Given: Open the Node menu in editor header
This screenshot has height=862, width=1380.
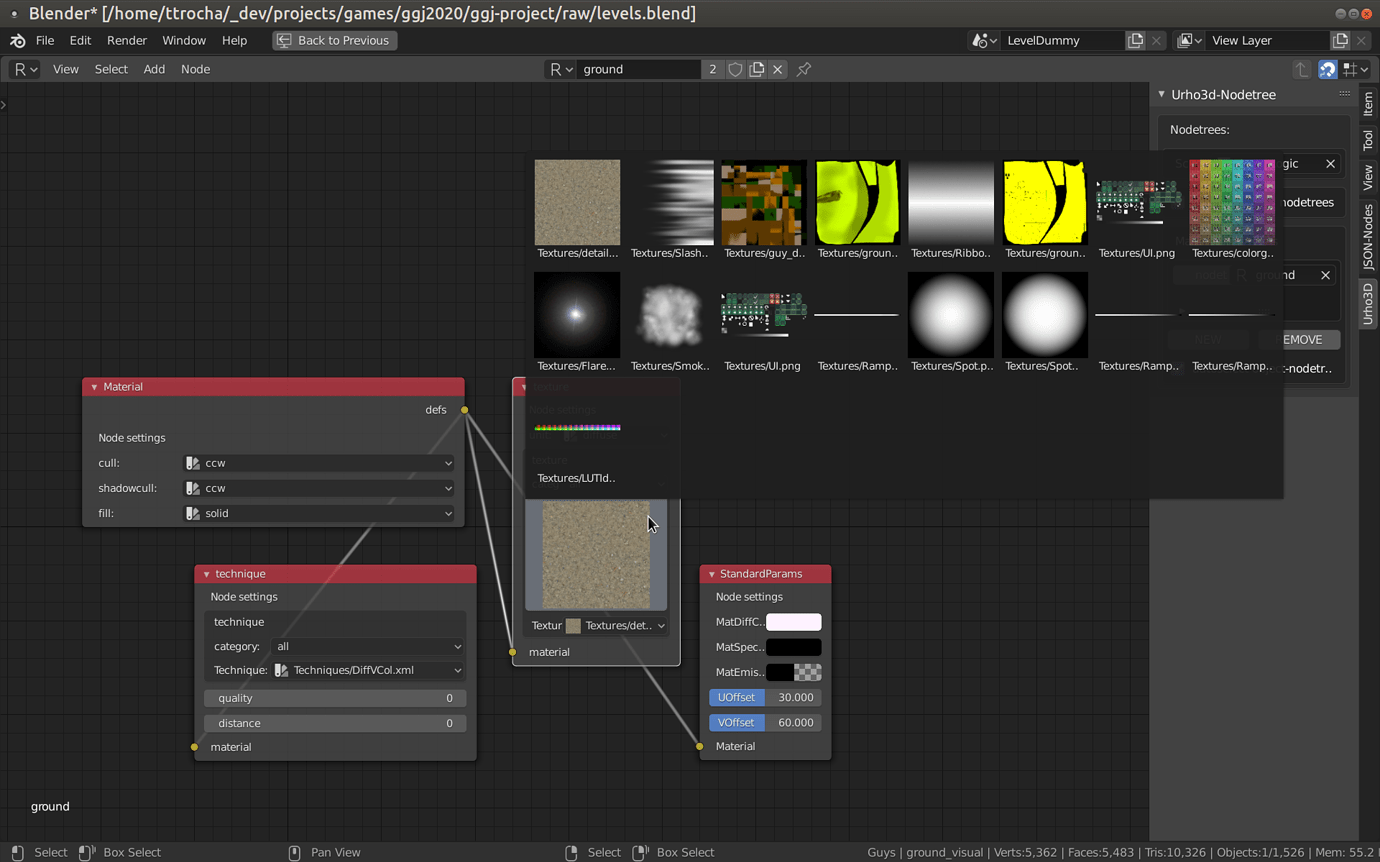Looking at the screenshot, I should pyautogui.click(x=195, y=69).
